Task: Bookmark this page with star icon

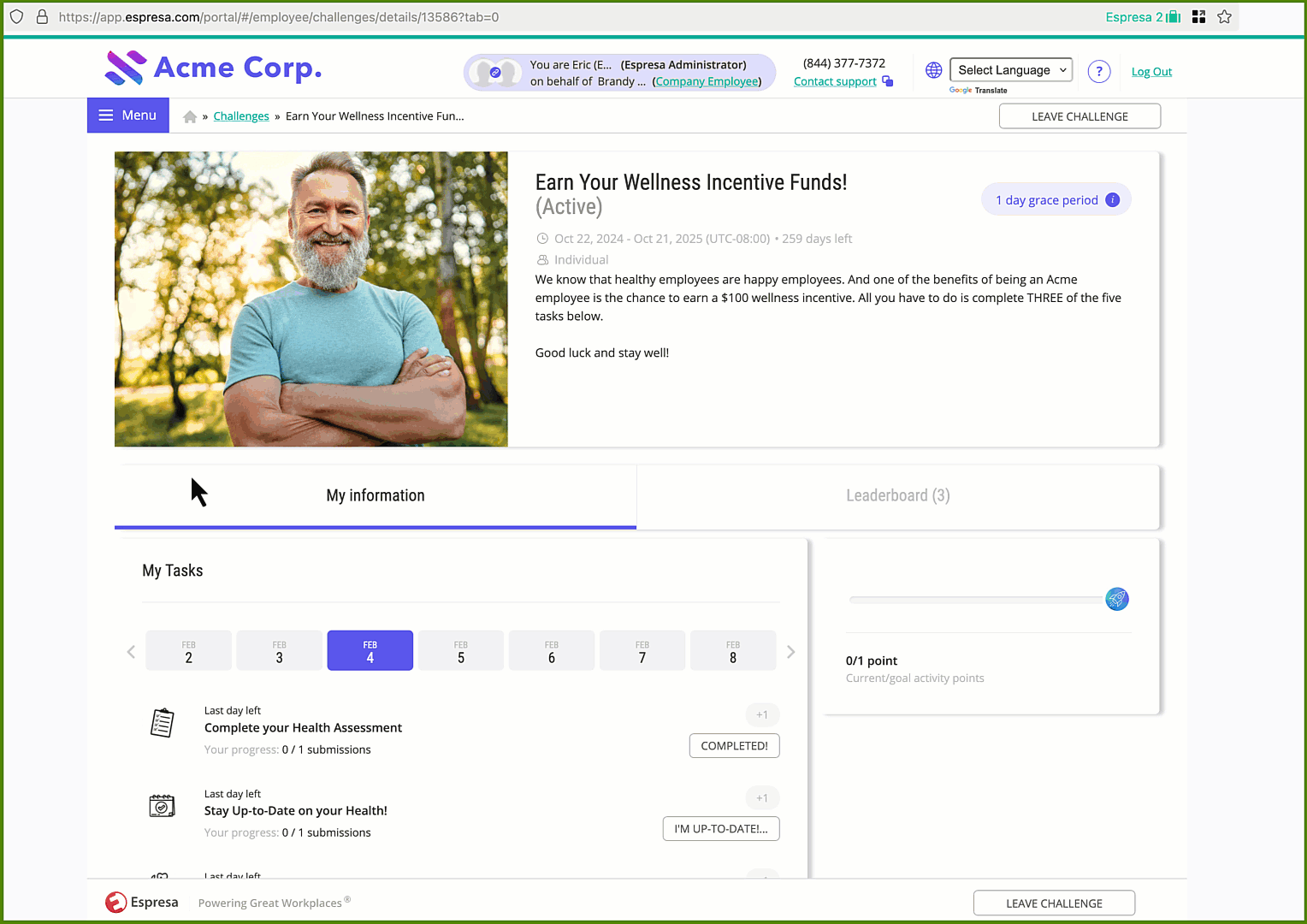Action: coord(1224,17)
